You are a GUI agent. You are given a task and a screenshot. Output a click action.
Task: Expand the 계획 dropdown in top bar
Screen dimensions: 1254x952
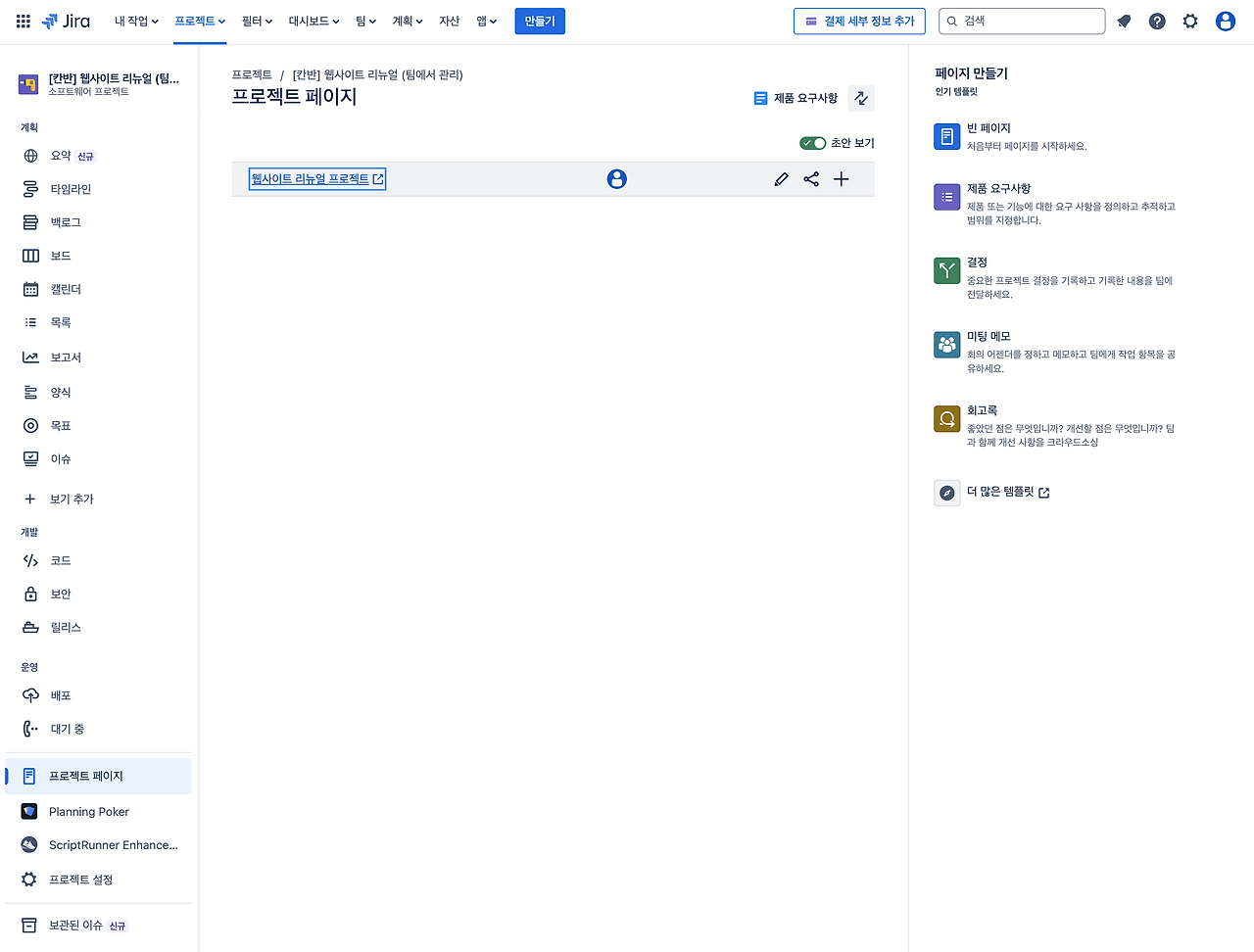[408, 21]
